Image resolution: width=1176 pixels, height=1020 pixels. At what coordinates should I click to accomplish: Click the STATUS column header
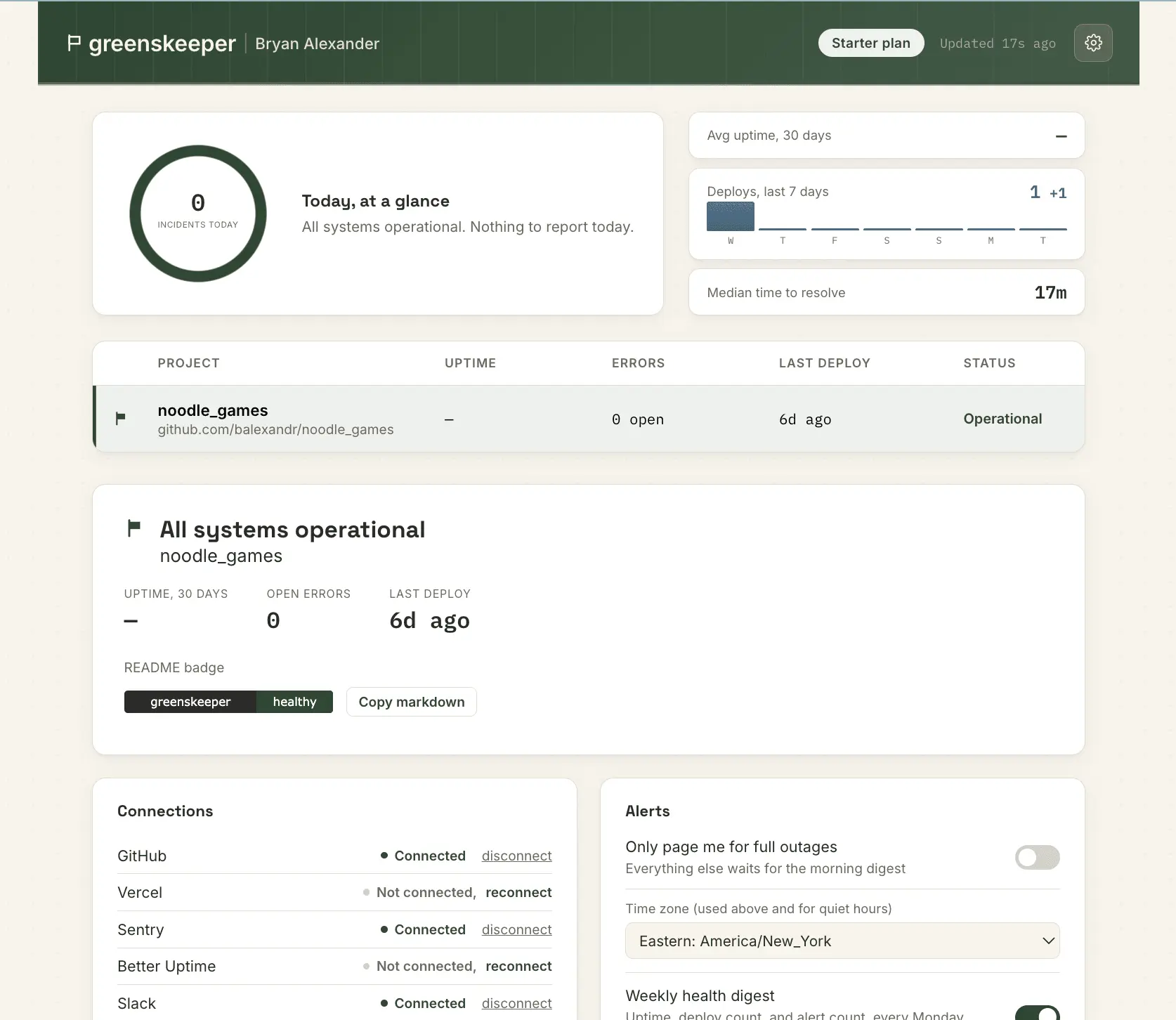pyautogui.click(x=989, y=363)
